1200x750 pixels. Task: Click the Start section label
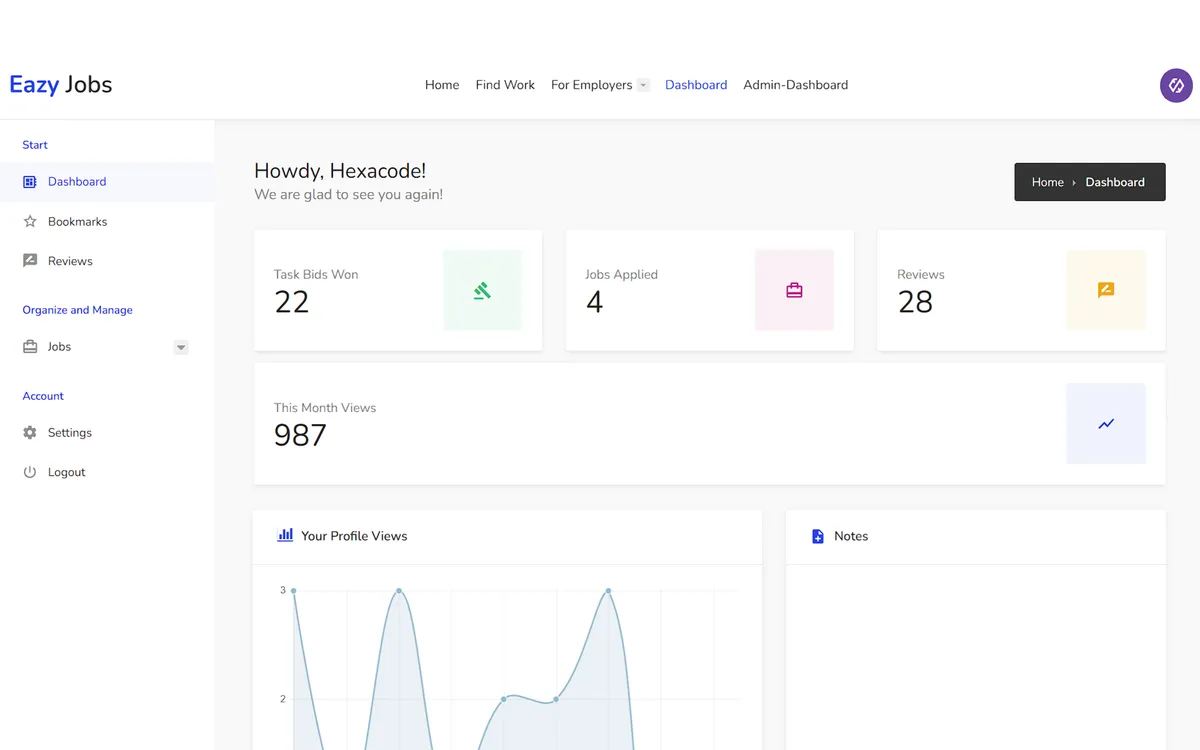click(35, 145)
